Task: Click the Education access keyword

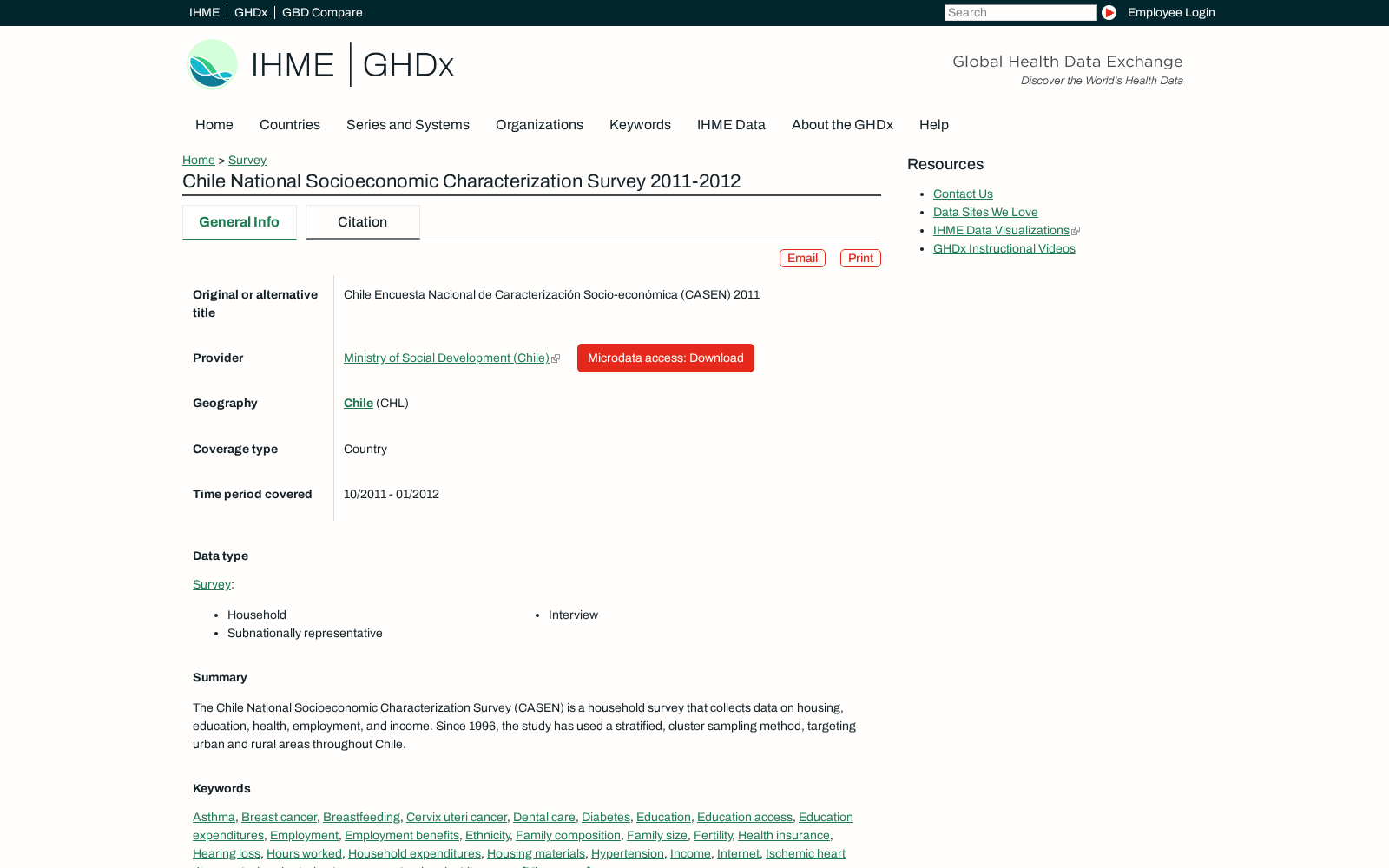Action: 745,817
